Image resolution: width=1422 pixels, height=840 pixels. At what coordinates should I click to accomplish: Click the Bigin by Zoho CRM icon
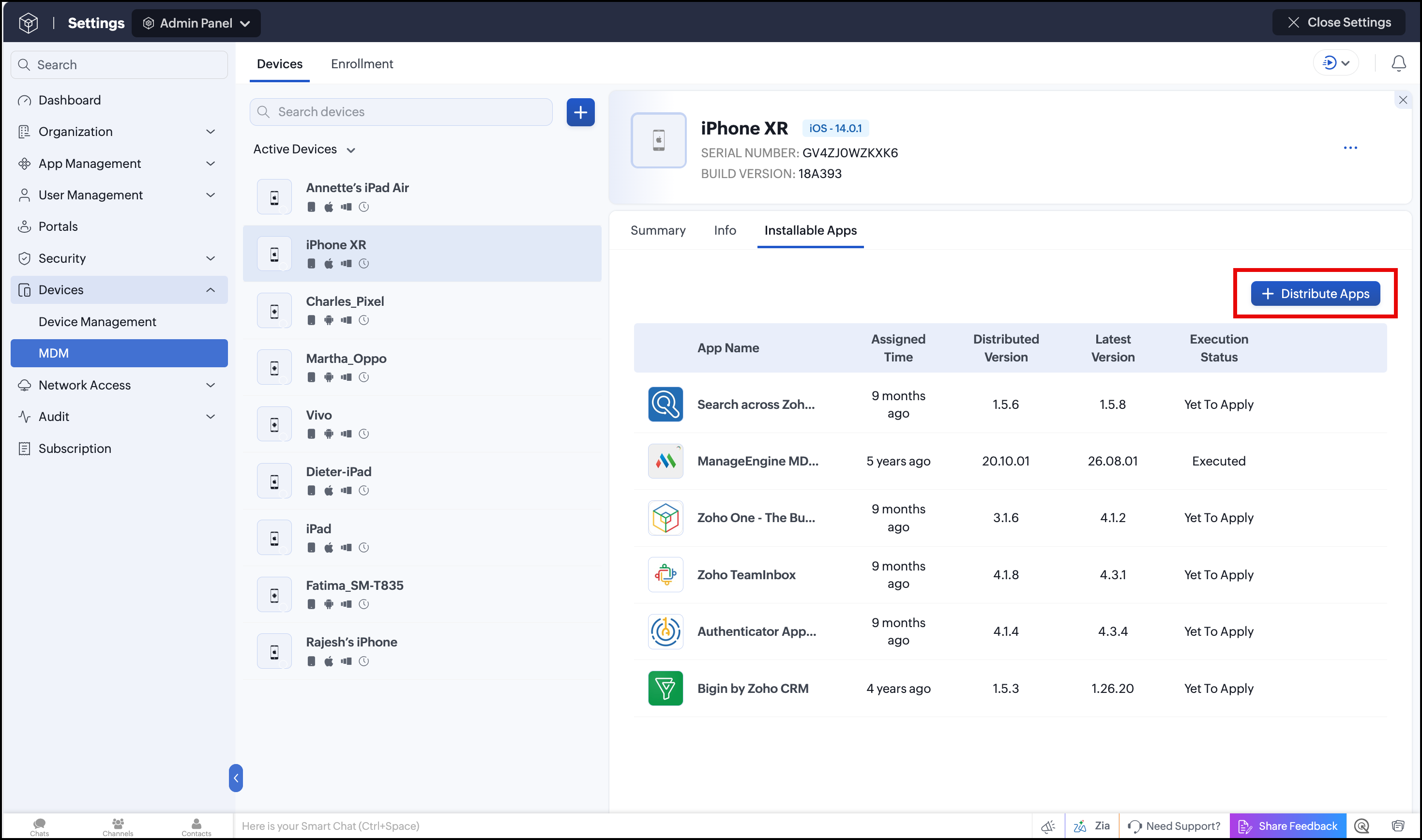point(665,688)
